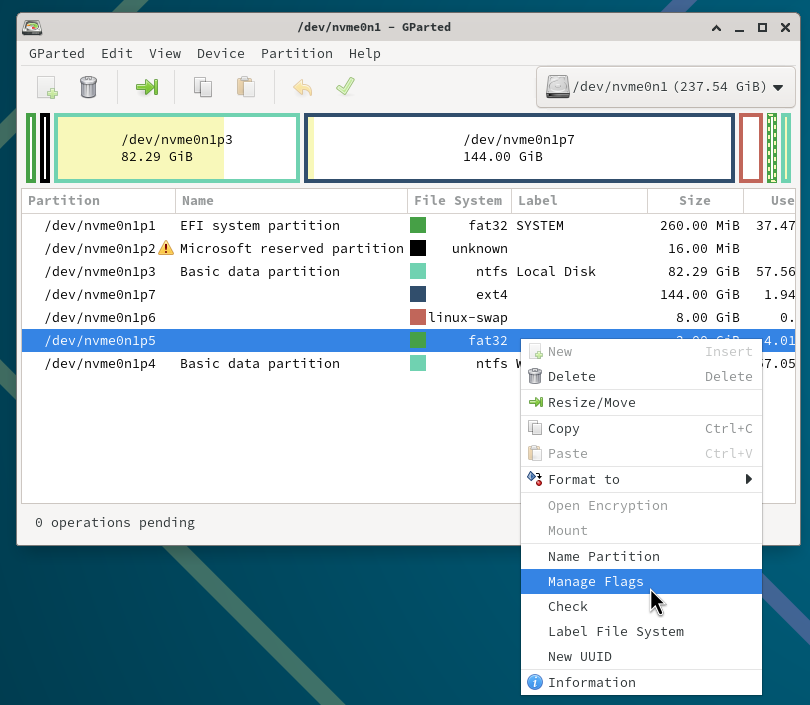Open the device selector showing /dev/nvme0n1
This screenshot has width=810, height=705.
(x=665, y=87)
